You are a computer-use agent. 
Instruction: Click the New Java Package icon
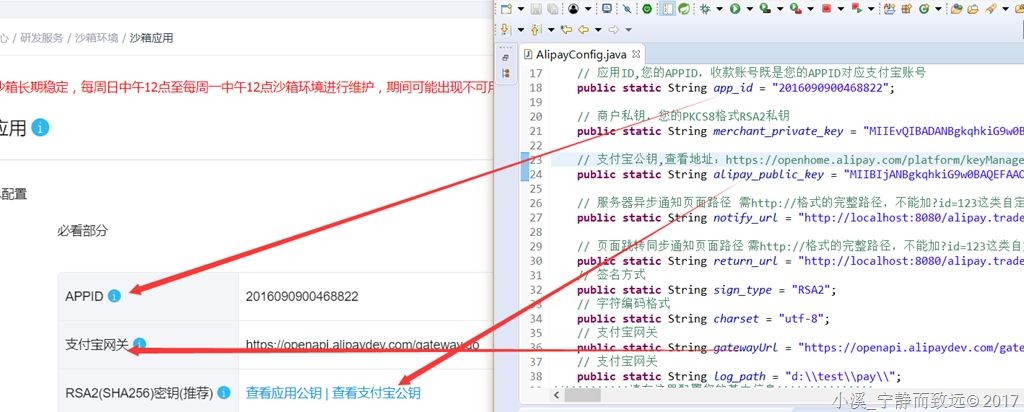pos(906,8)
